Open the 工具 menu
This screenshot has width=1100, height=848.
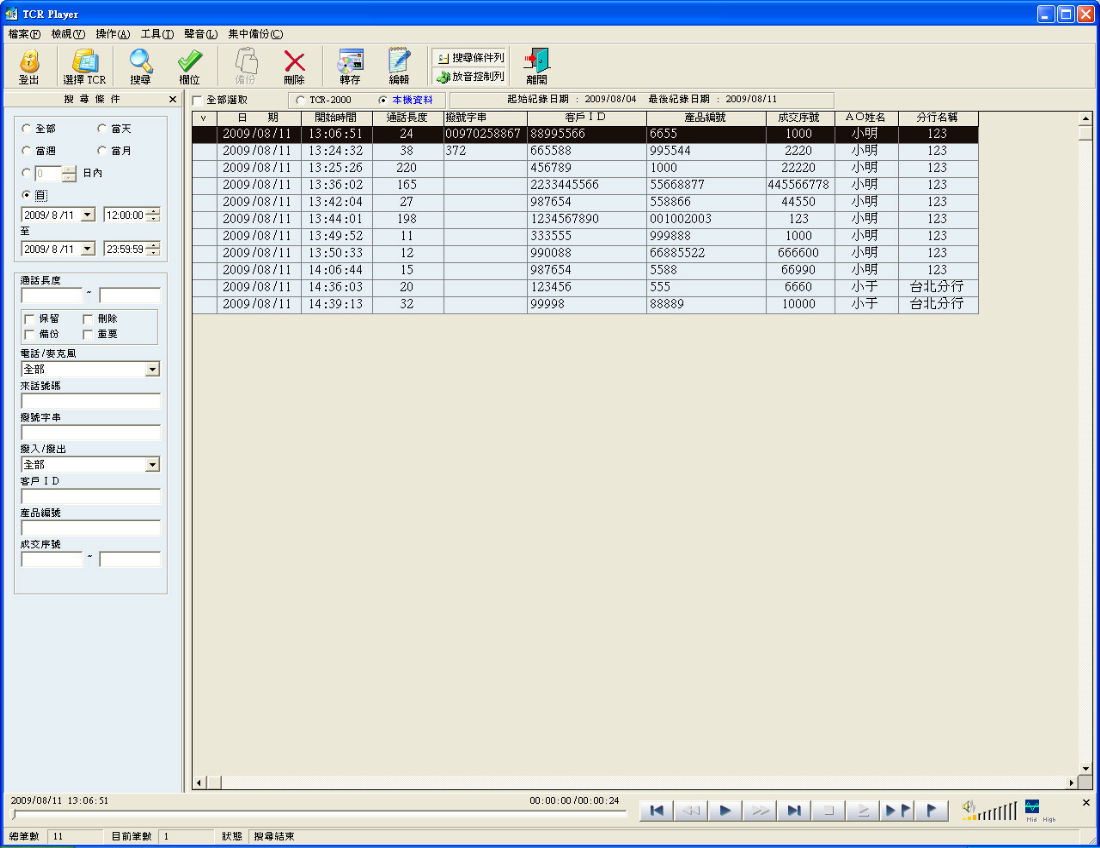click(x=157, y=34)
